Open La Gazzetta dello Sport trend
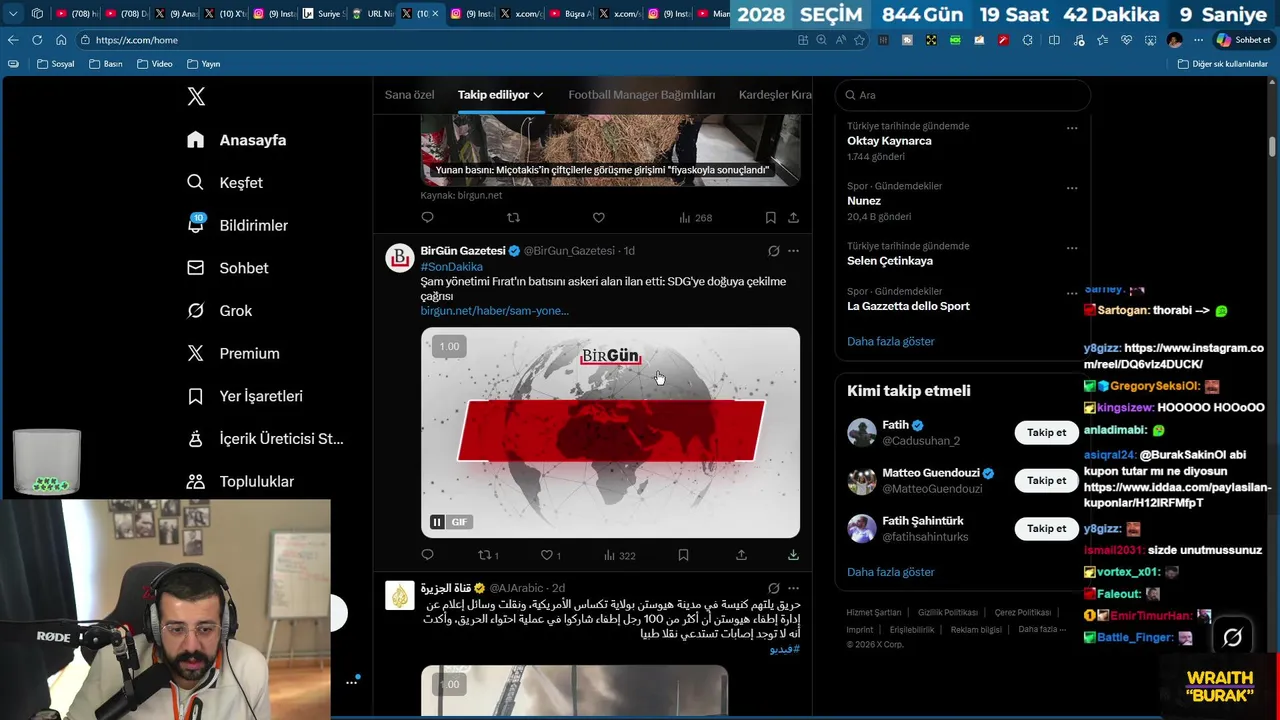Image resolution: width=1280 pixels, height=720 pixels. coord(908,306)
